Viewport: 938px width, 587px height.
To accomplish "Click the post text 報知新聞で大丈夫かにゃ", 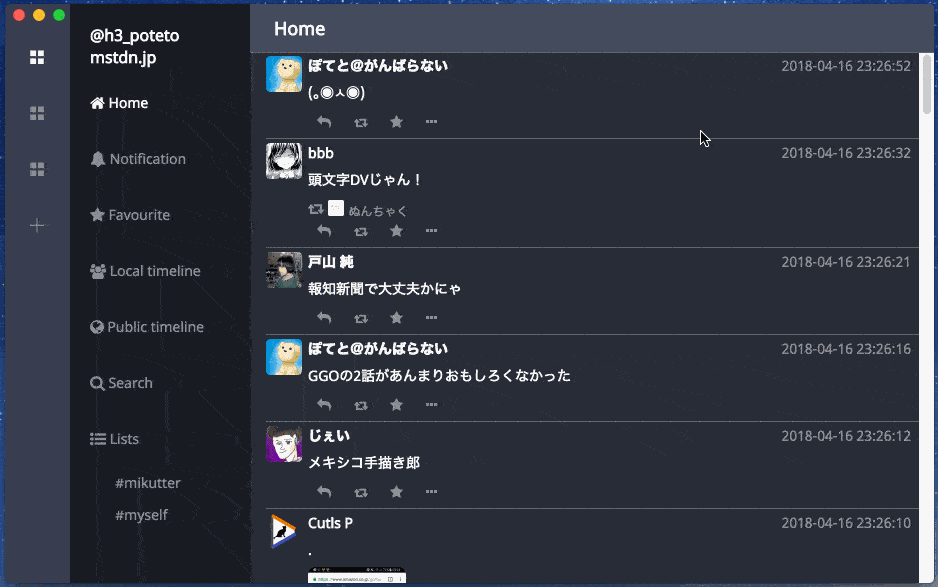I will point(384,289).
